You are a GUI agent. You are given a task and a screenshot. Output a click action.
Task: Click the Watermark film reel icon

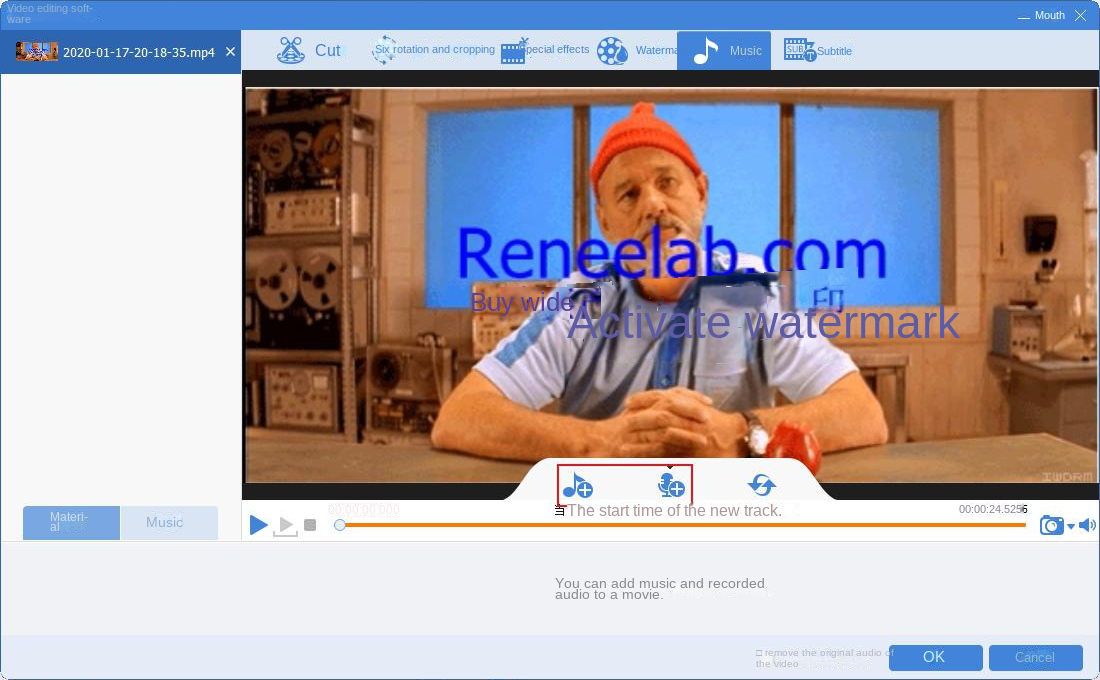pyautogui.click(x=612, y=51)
